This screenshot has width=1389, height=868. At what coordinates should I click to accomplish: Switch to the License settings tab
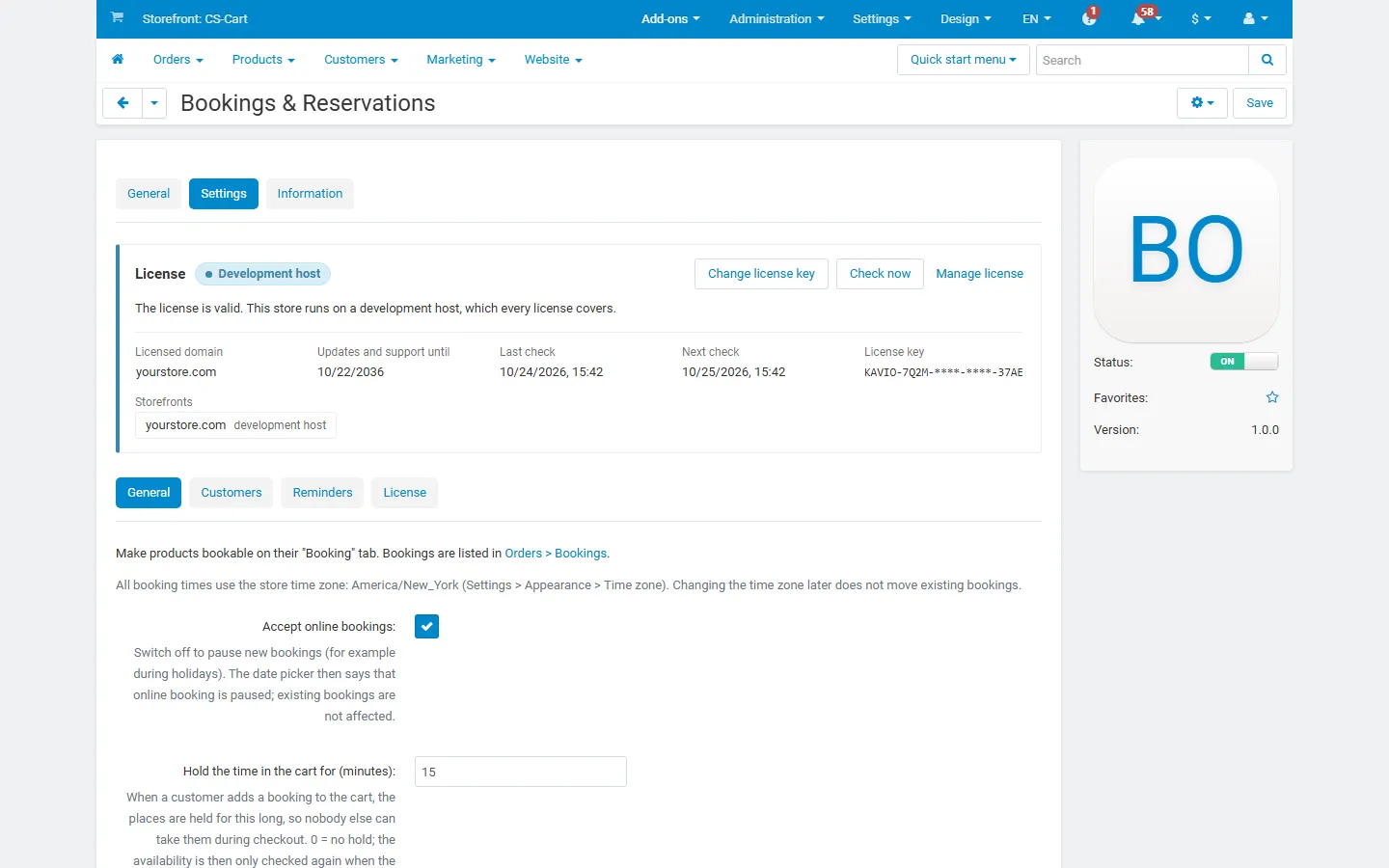tap(405, 493)
